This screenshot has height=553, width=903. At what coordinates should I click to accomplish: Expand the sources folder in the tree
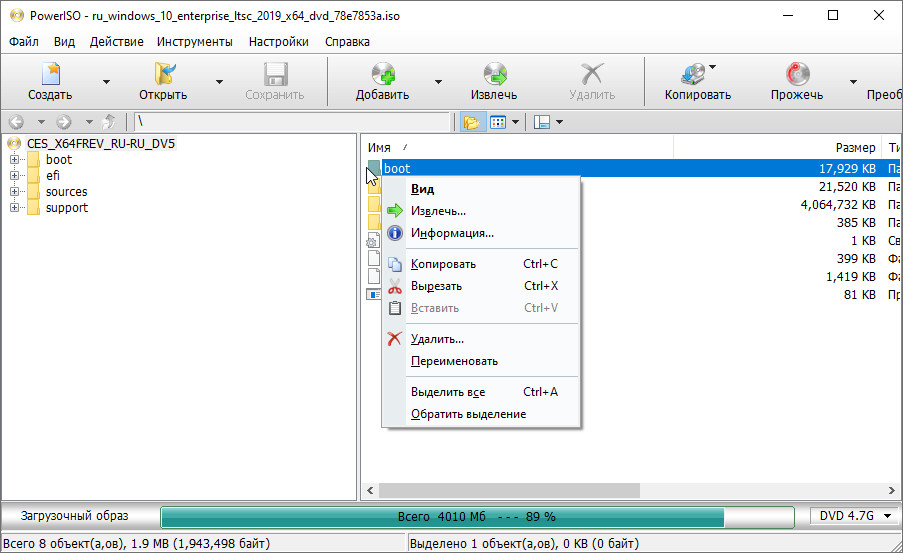[x=15, y=192]
